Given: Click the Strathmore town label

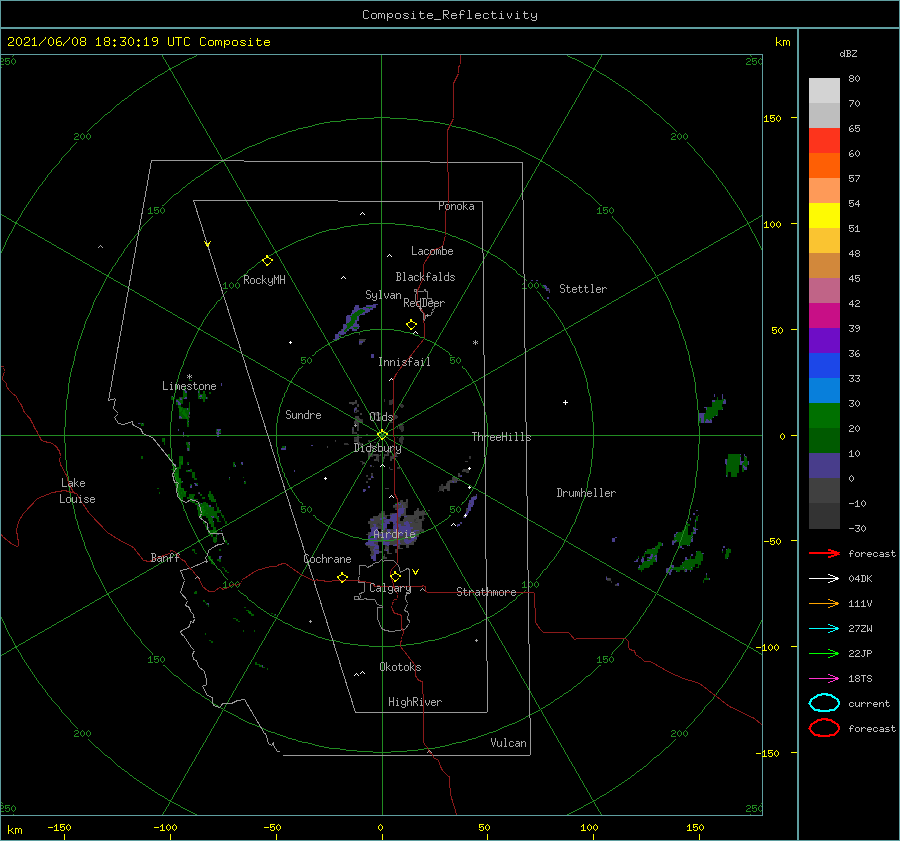Looking at the screenshot, I should pyautogui.click(x=486, y=592).
